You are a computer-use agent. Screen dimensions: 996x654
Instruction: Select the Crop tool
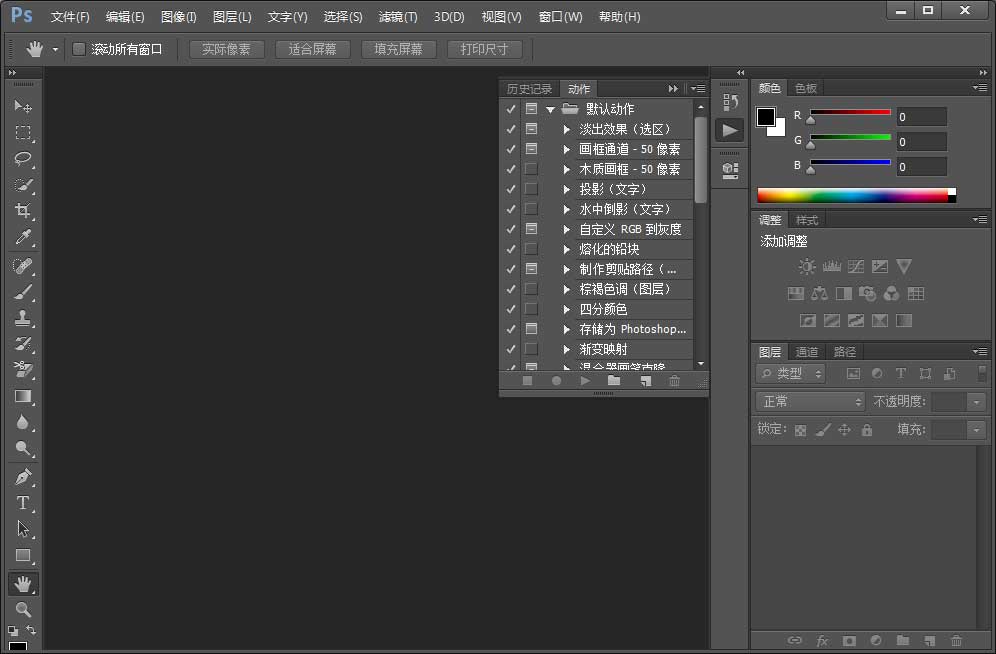[23, 211]
